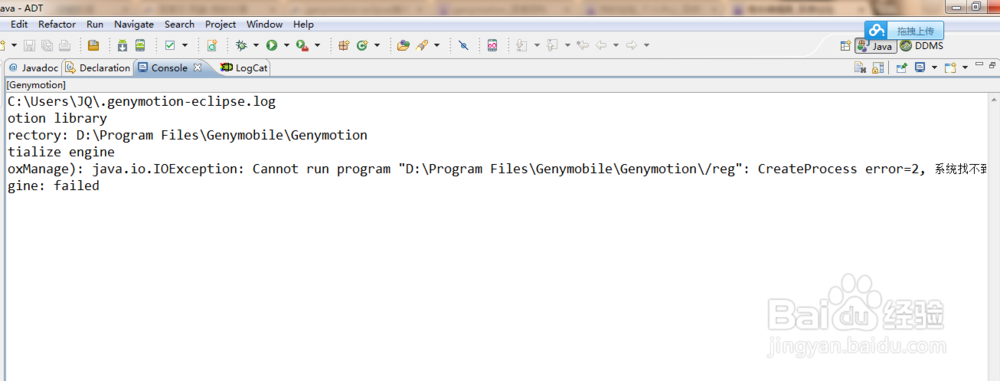Image resolution: width=1000 pixels, height=381 pixels.
Task: Click the blue cloud upload button
Action: click(904, 29)
